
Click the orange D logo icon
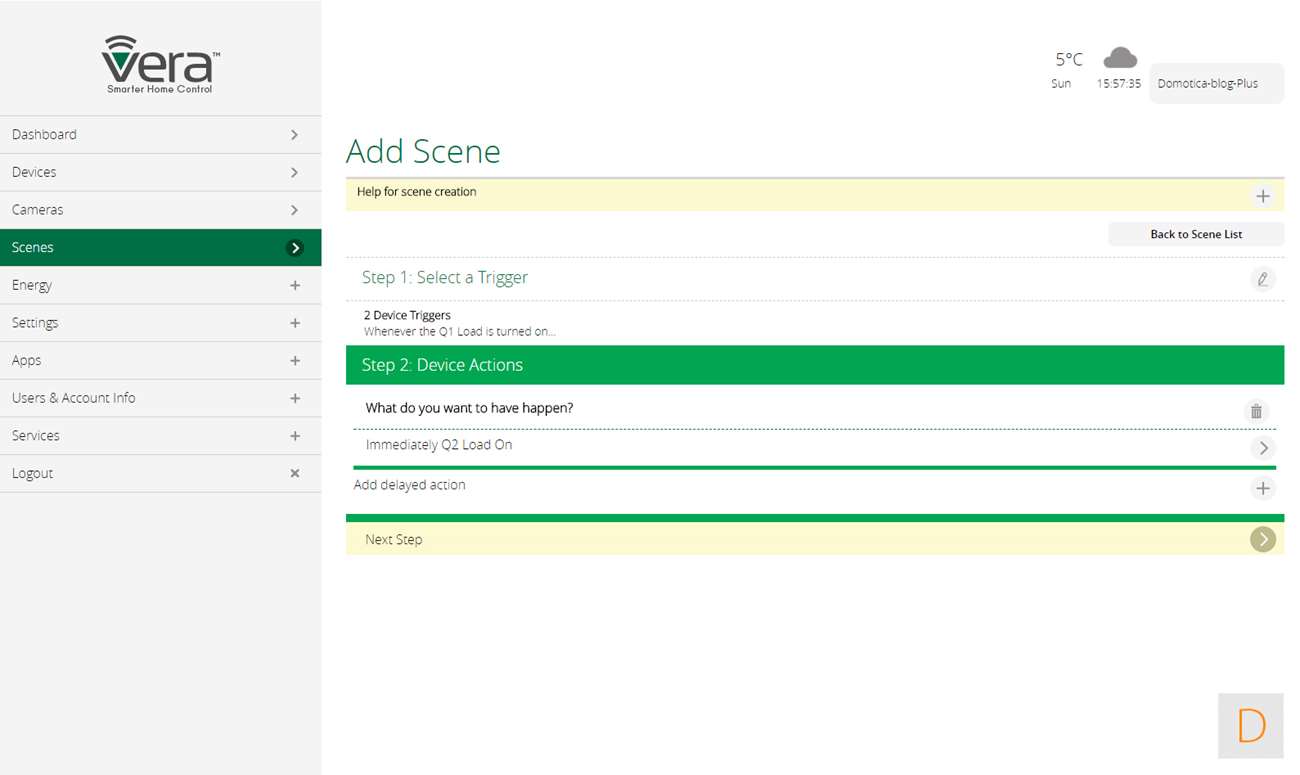(1251, 725)
